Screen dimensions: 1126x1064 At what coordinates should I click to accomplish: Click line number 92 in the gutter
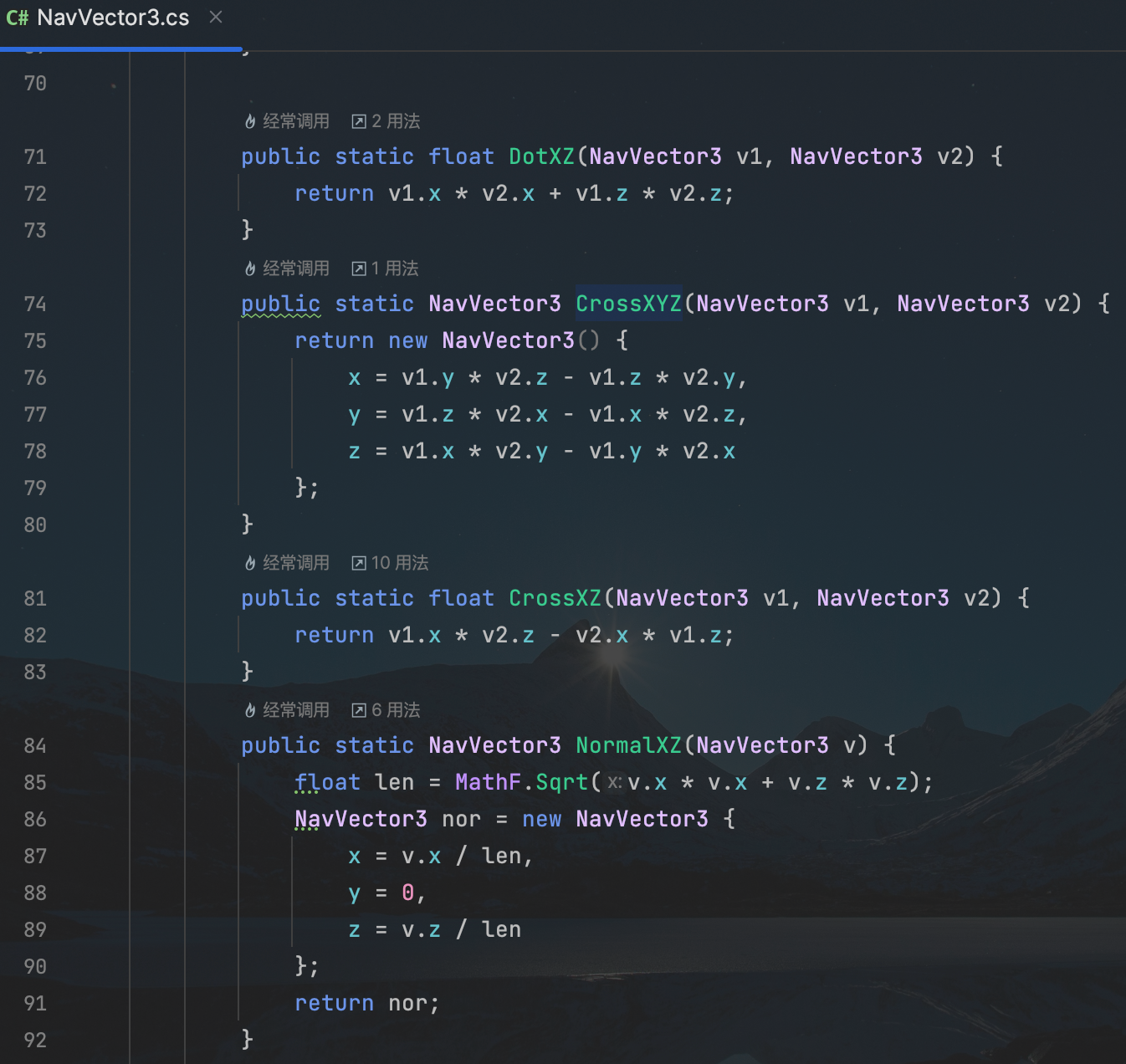[x=35, y=1040]
